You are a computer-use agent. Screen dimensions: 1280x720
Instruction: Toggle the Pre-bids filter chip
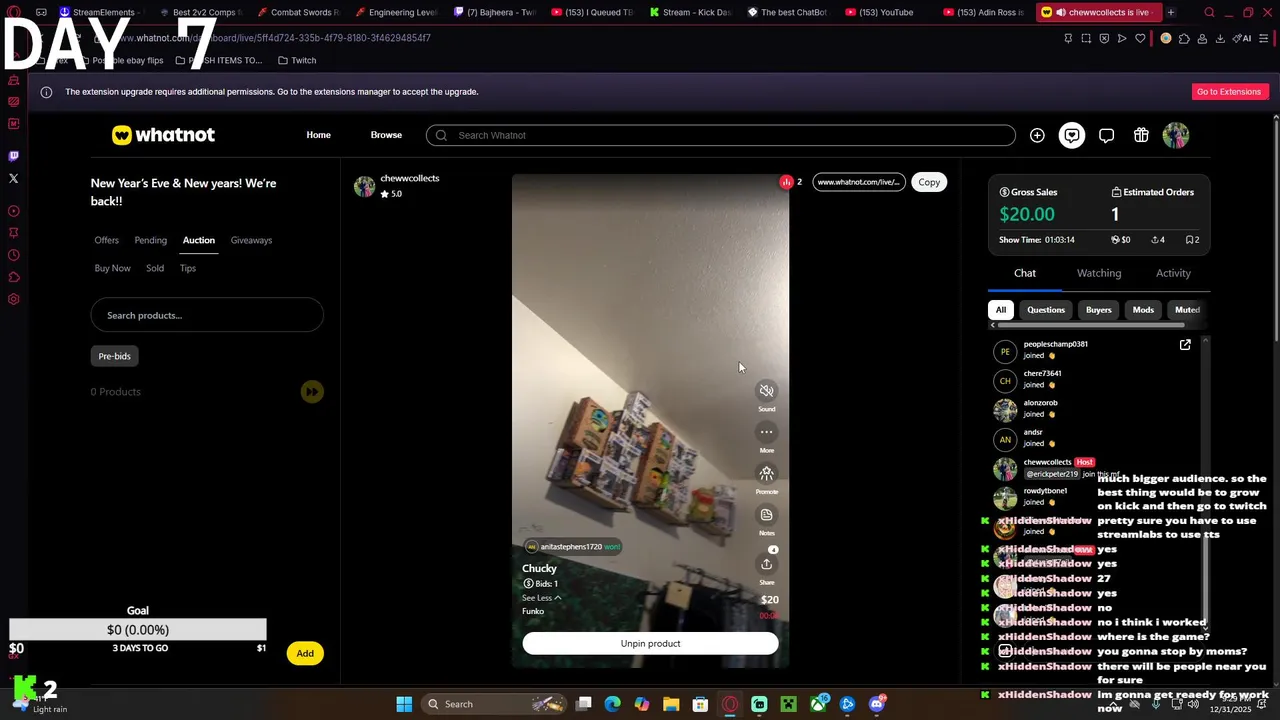click(115, 356)
